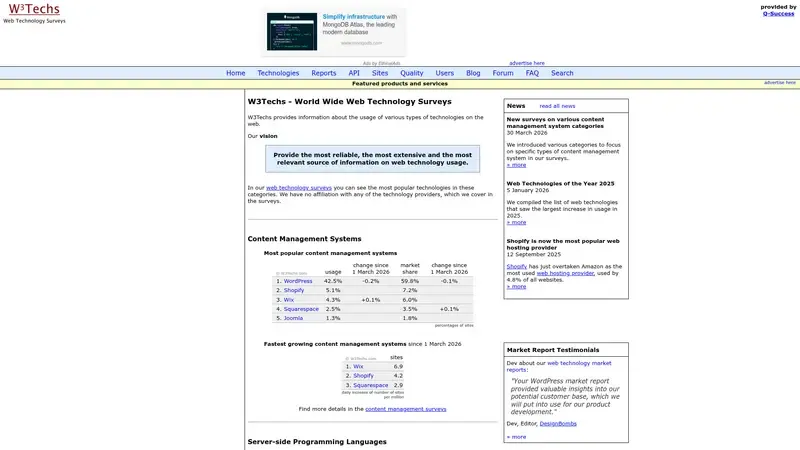This screenshot has width=800, height=450.
Task: Click Wix market share value 6.0%
Action: [410, 300]
